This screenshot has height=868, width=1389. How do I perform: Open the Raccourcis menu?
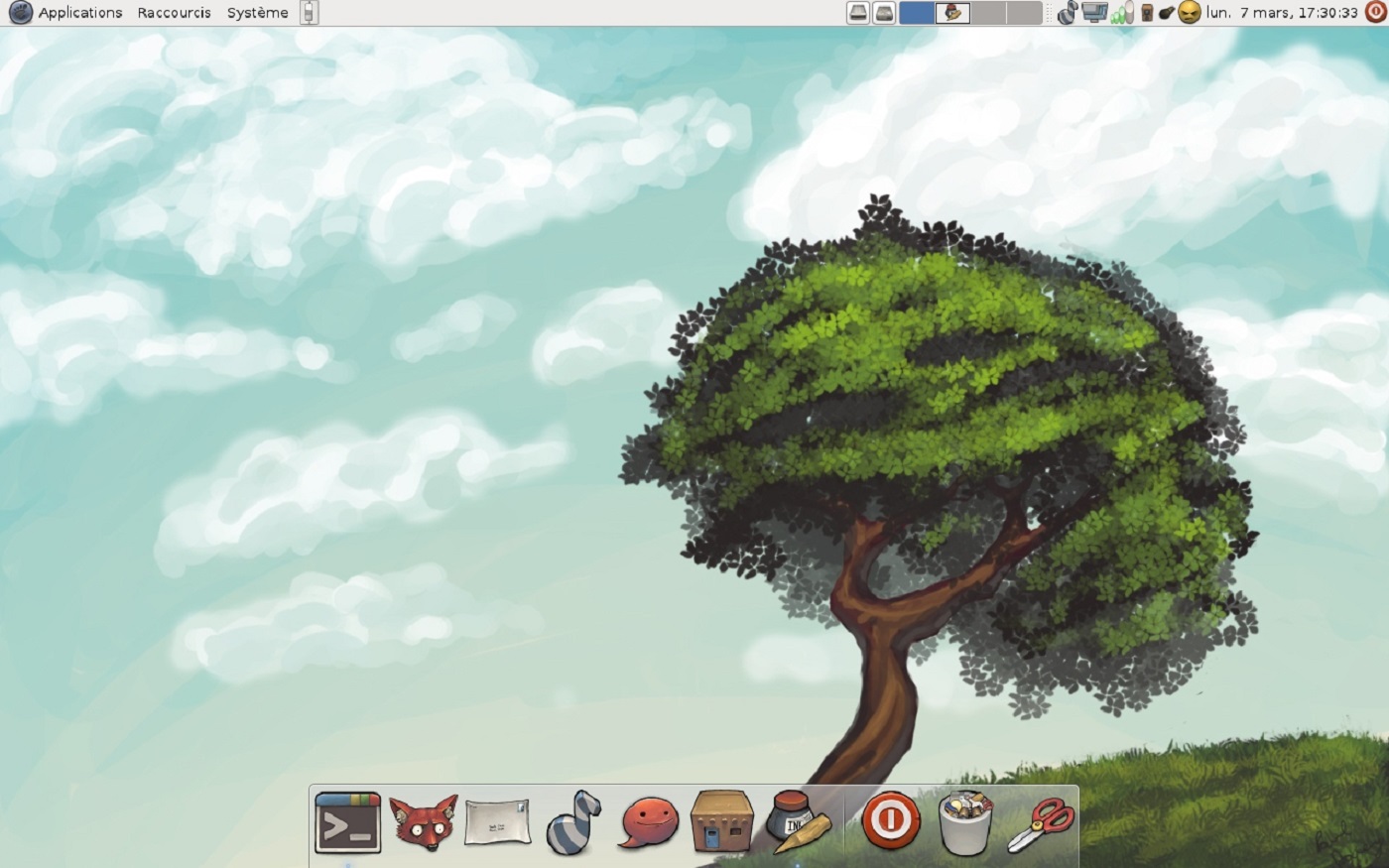point(175,13)
